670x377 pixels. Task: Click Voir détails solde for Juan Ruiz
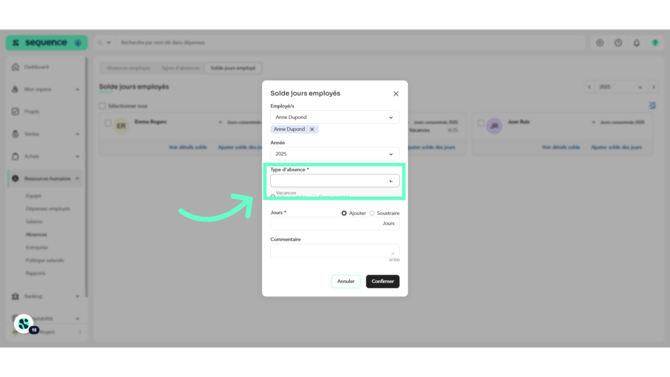click(x=561, y=147)
